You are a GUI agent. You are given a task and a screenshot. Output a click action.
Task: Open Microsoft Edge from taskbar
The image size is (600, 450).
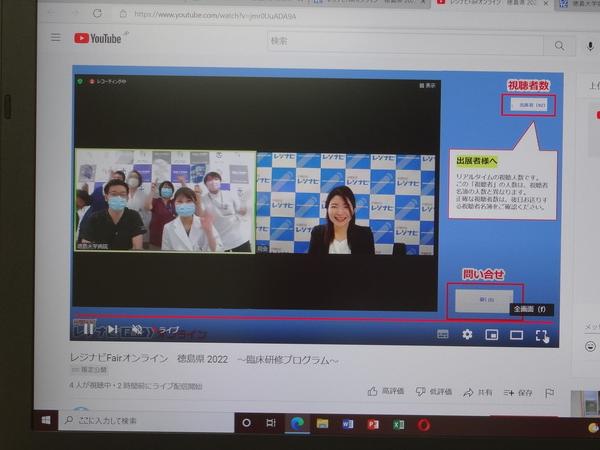(x=297, y=424)
